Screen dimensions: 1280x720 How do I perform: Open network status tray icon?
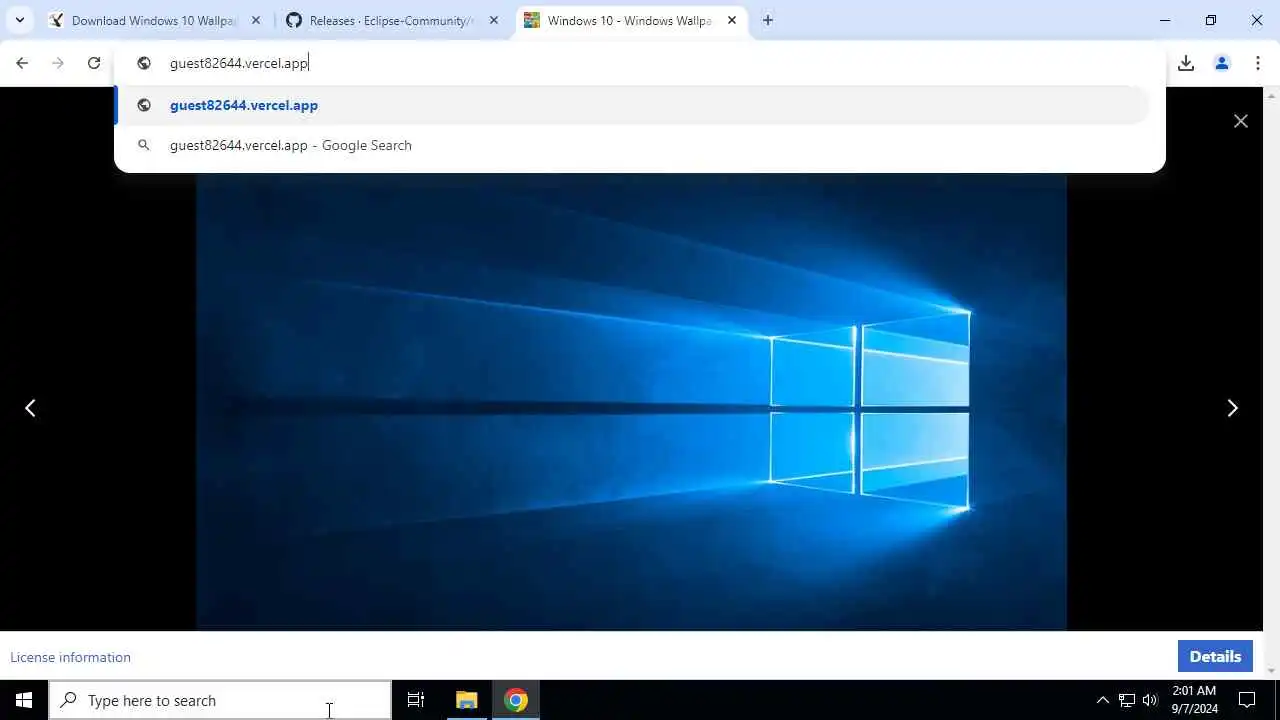(1127, 700)
